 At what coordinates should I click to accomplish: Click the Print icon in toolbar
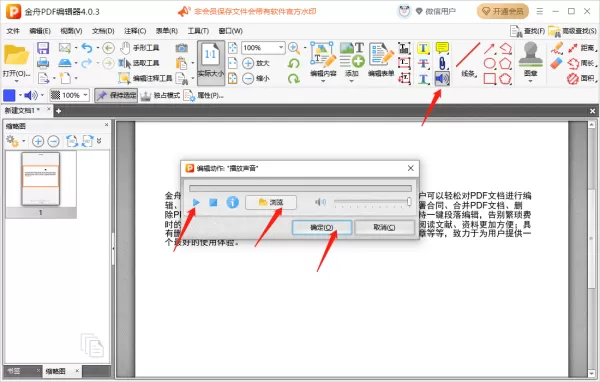click(43, 63)
